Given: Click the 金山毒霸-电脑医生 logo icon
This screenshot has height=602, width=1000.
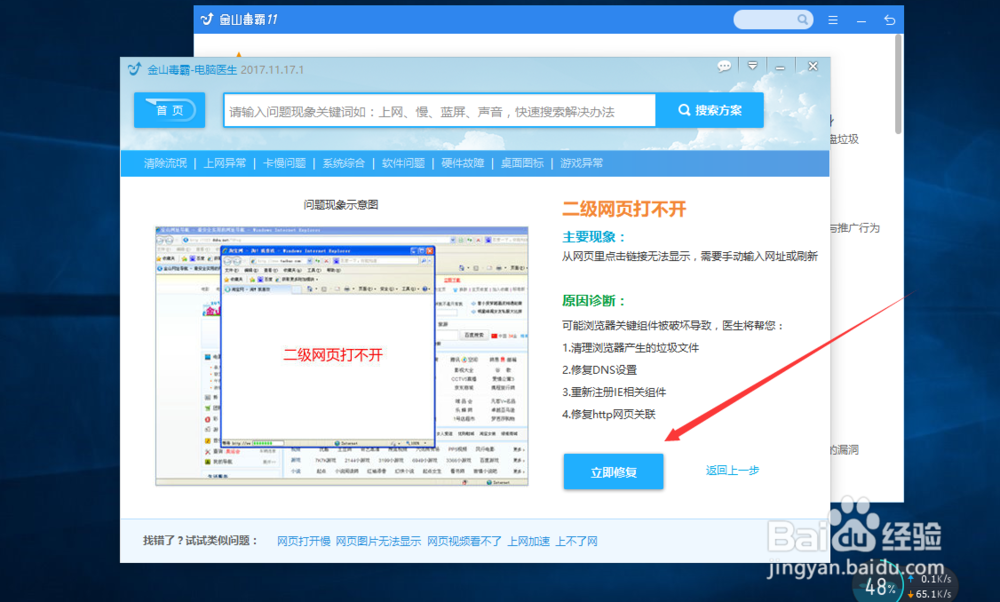Looking at the screenshot, I should click(x=134, y=69).
